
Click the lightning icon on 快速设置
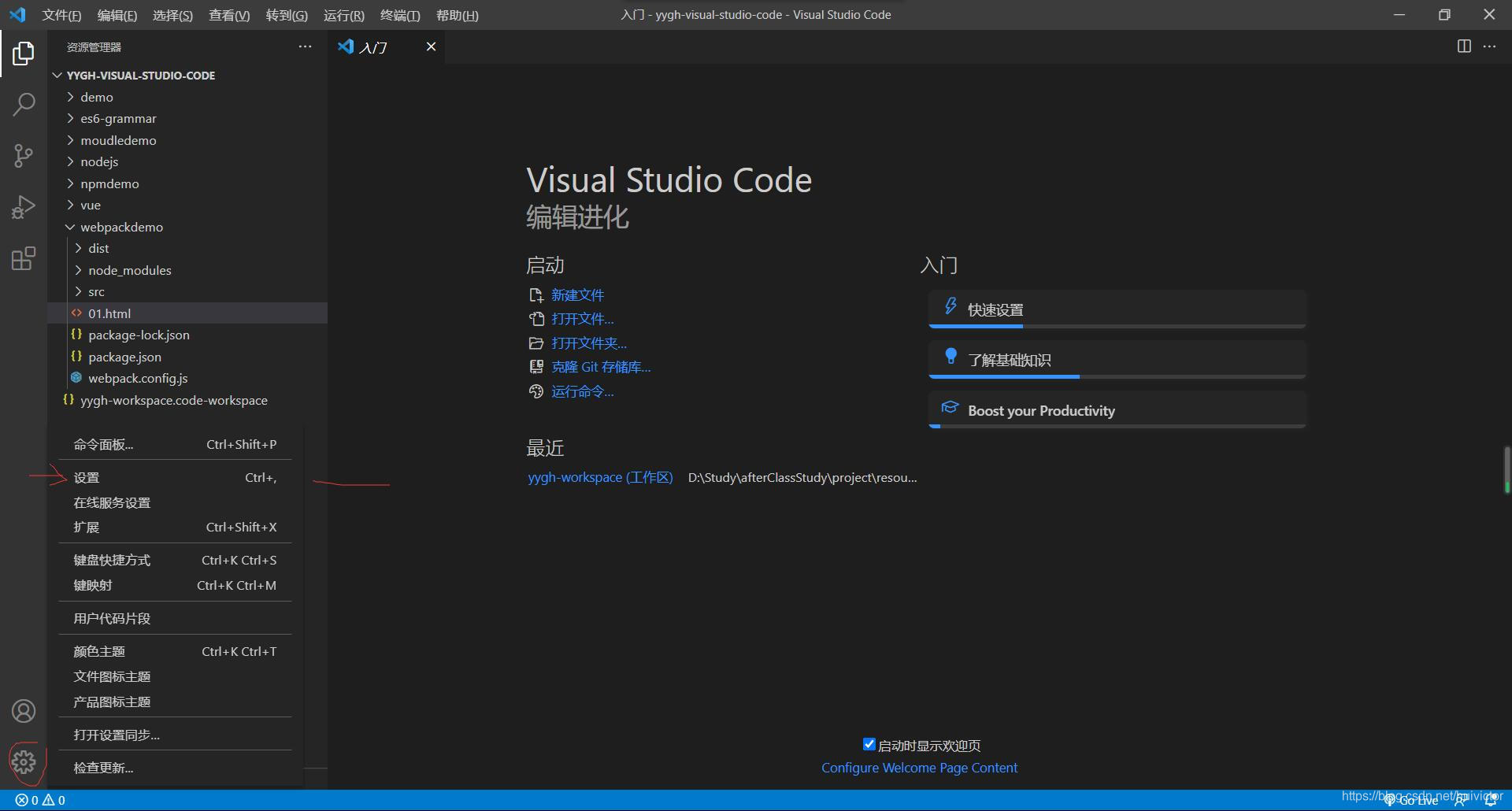click(x=951, y=306)
